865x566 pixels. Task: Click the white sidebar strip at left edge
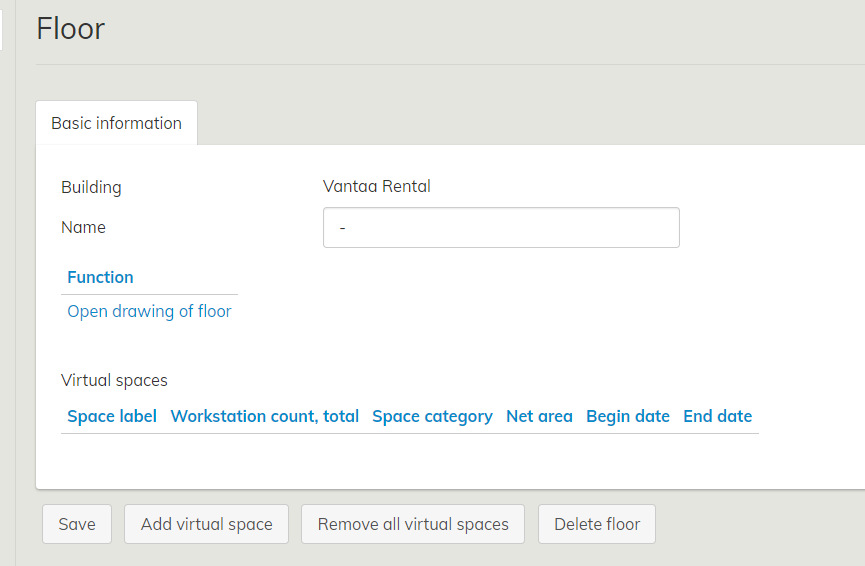click(1, 28)
